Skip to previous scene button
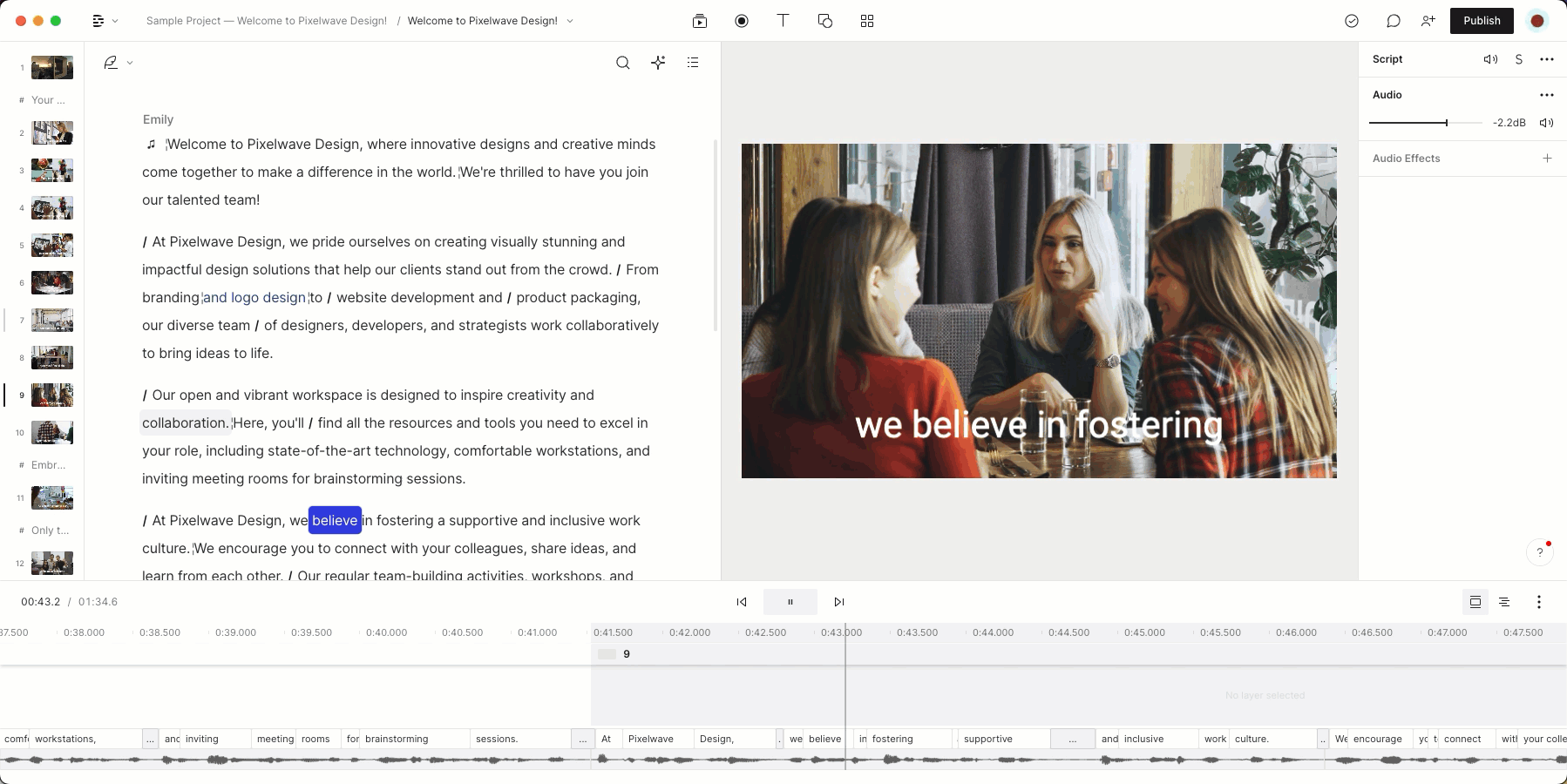1567x784 pixels. point(742,602)
